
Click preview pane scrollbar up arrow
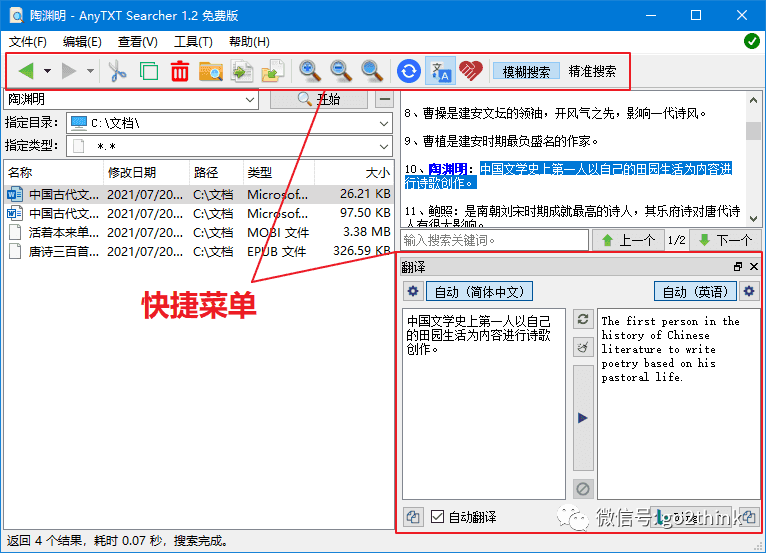click(x=753, y=100)
